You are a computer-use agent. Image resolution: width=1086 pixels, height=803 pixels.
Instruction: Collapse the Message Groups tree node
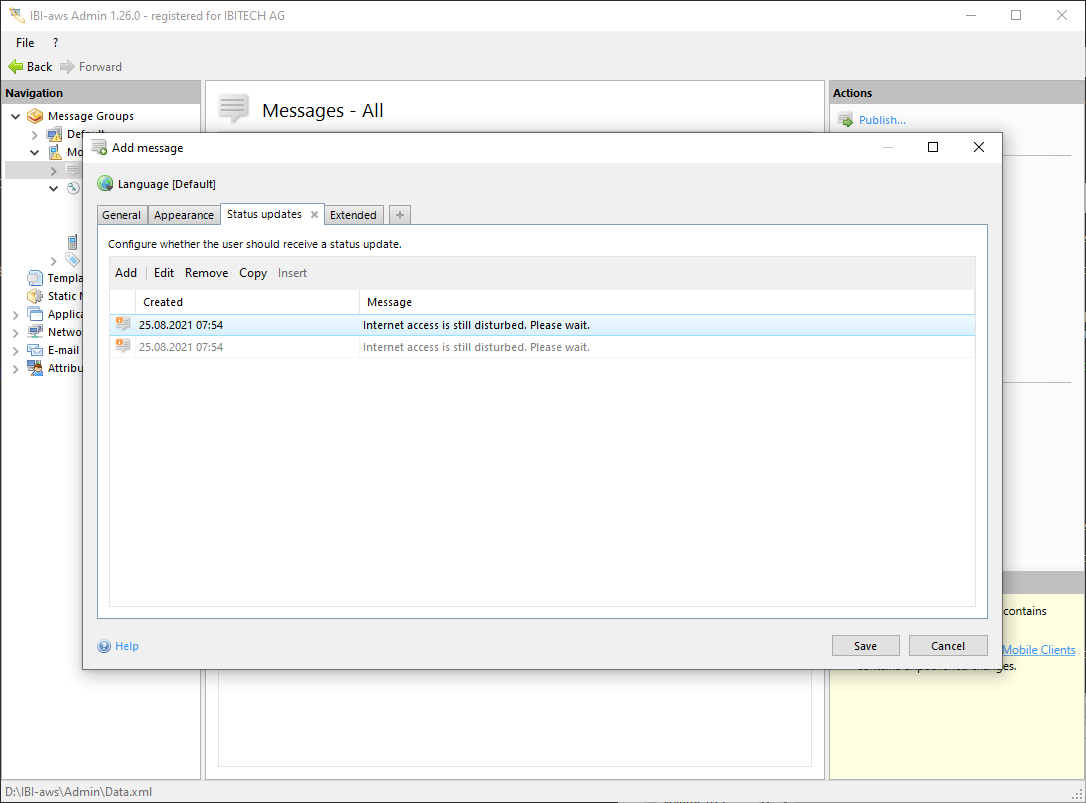16,117
